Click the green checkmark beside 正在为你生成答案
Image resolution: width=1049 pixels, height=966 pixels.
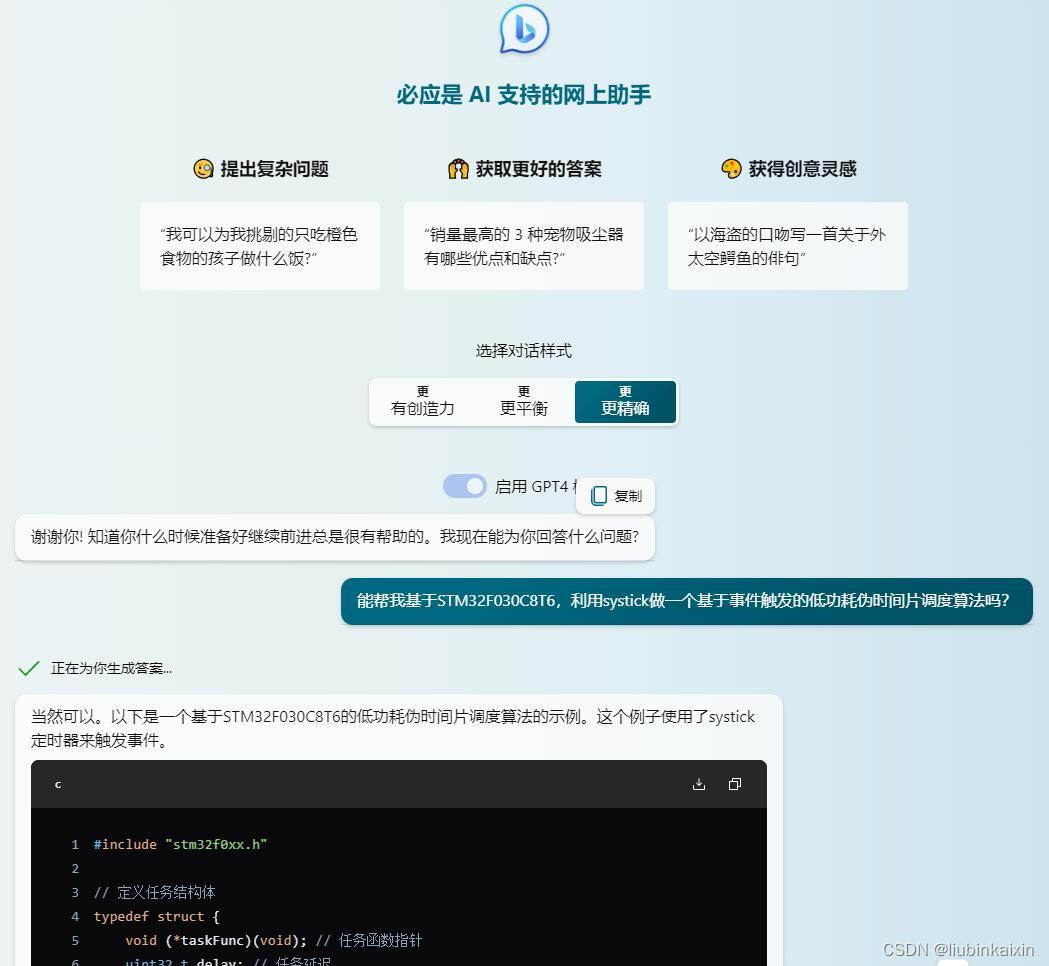click(x=29, y=668)
